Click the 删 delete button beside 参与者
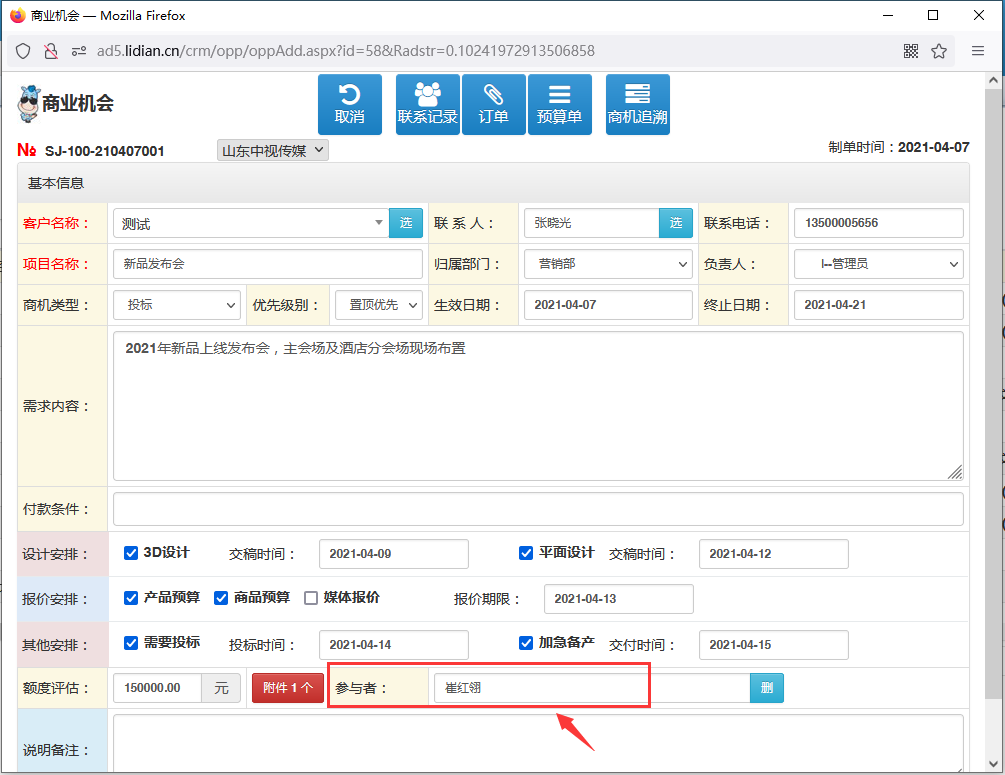The image size is (1005, 775). click(767, 688)
